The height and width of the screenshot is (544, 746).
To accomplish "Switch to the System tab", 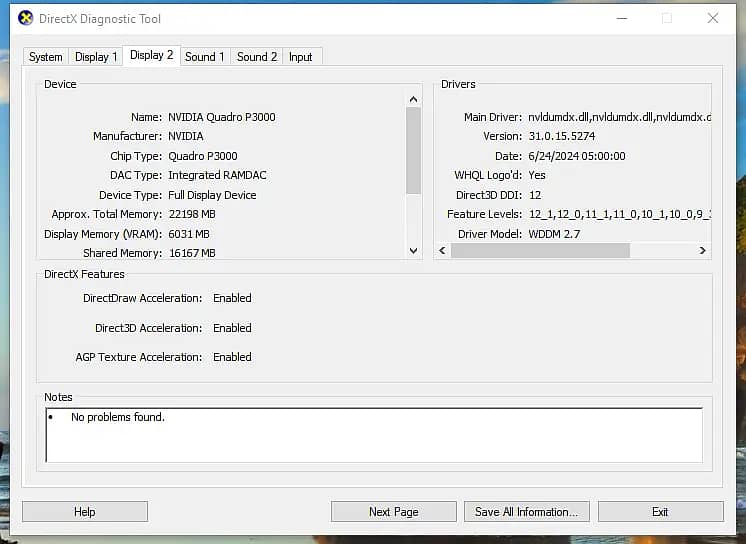I will (x=46, y=57).
